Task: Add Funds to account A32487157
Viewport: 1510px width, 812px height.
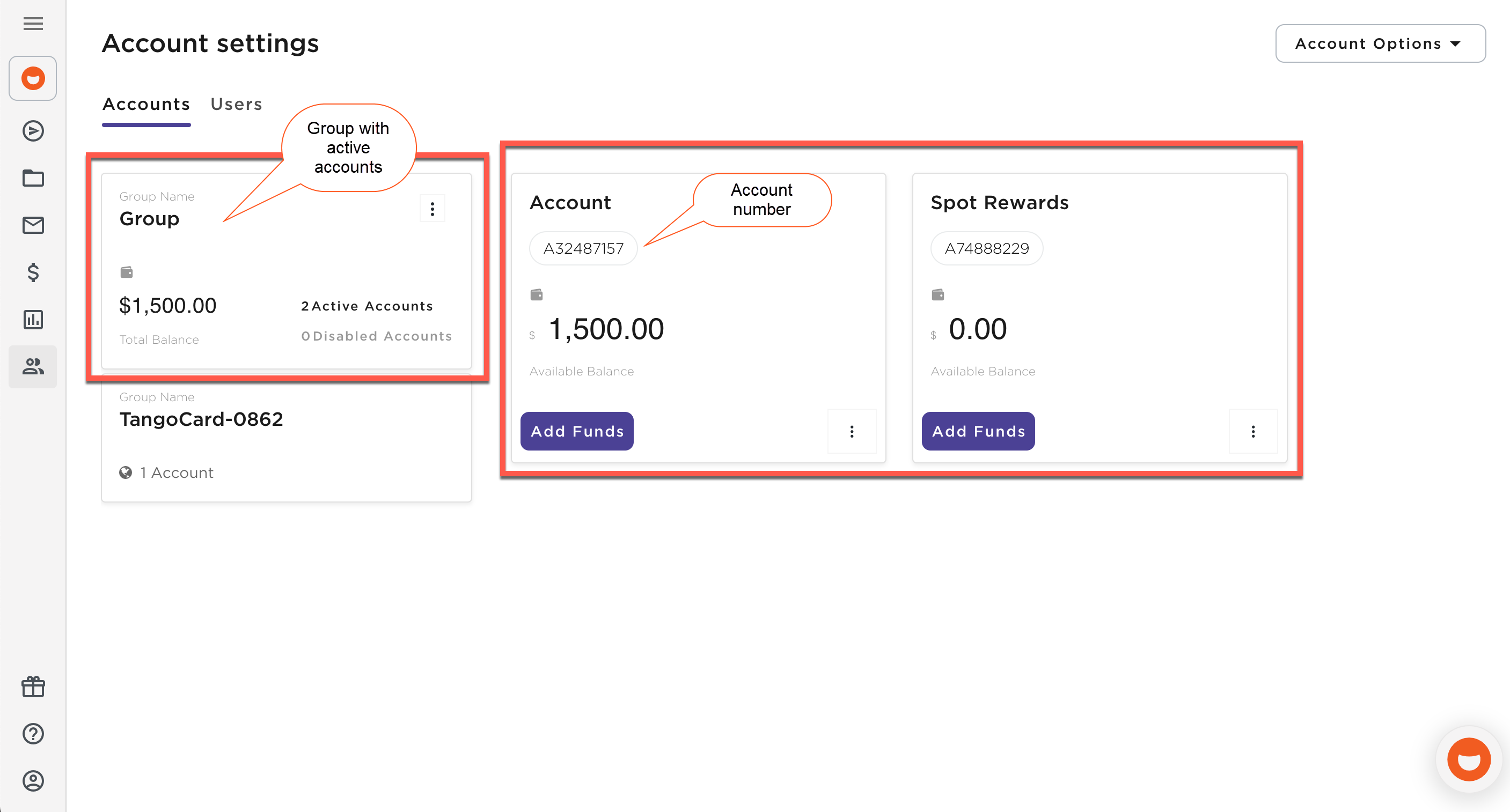Action: 577,432
